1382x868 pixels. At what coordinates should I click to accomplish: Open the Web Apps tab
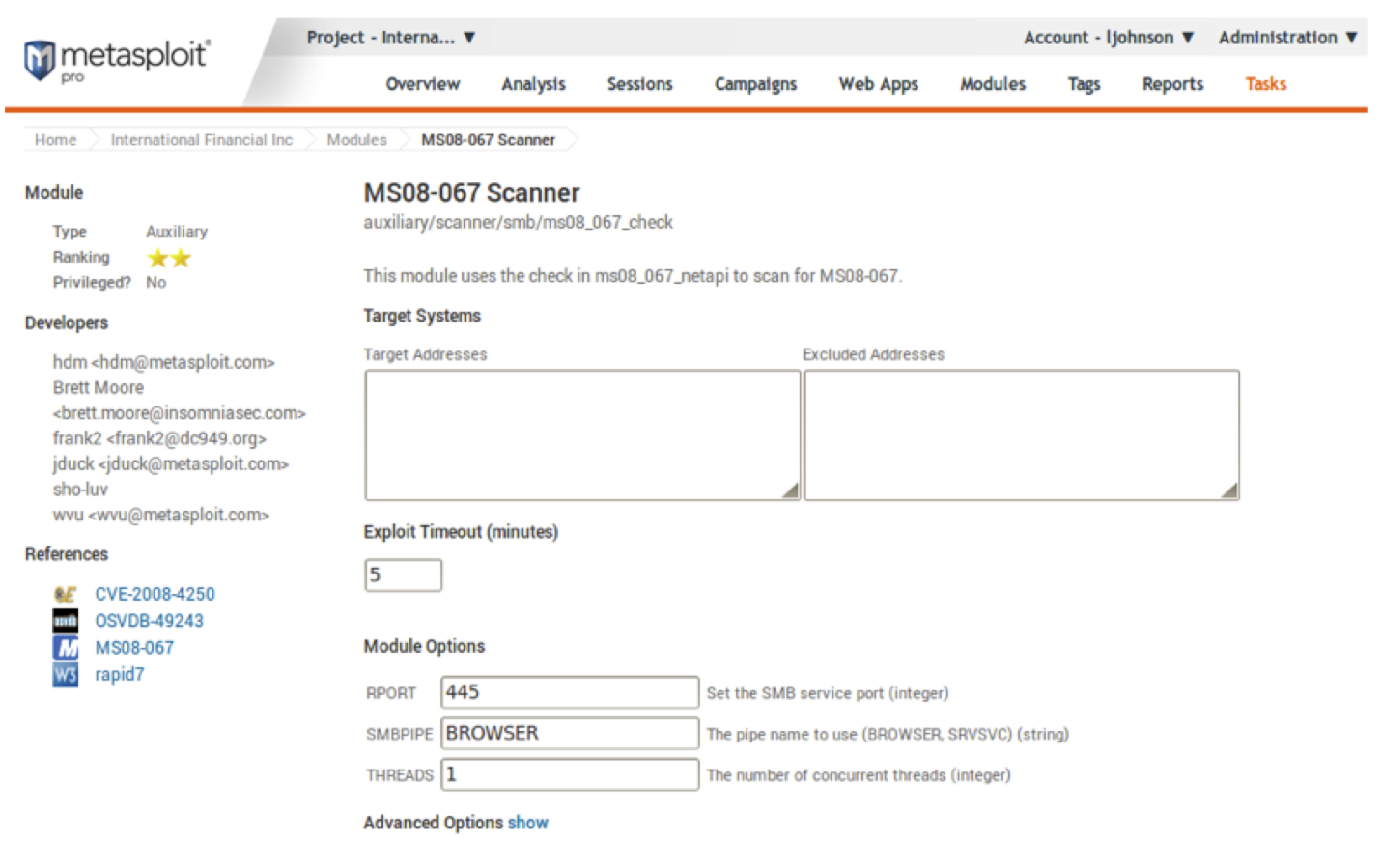point(878,84)
